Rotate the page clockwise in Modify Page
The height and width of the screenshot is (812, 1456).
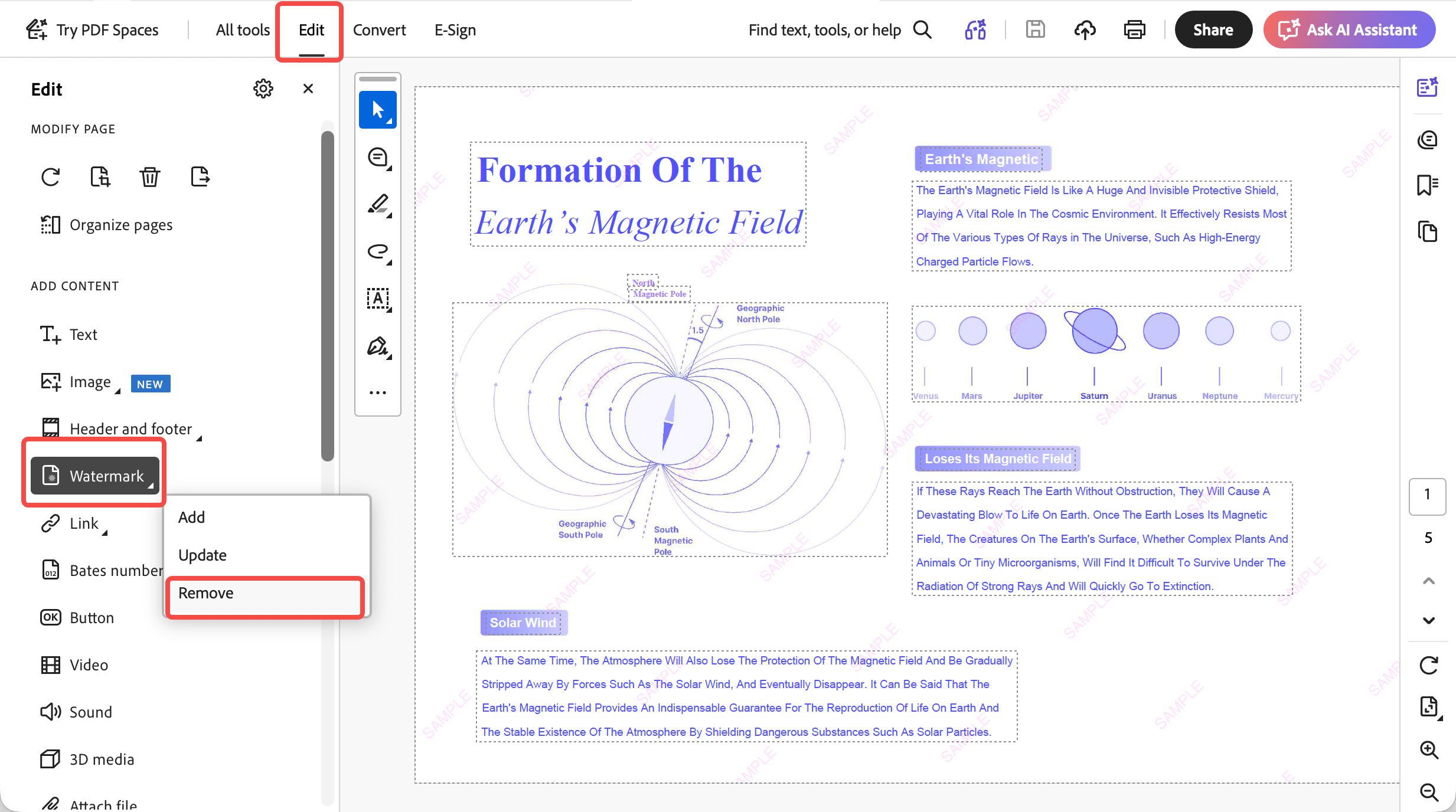click(x=51, y=176)
